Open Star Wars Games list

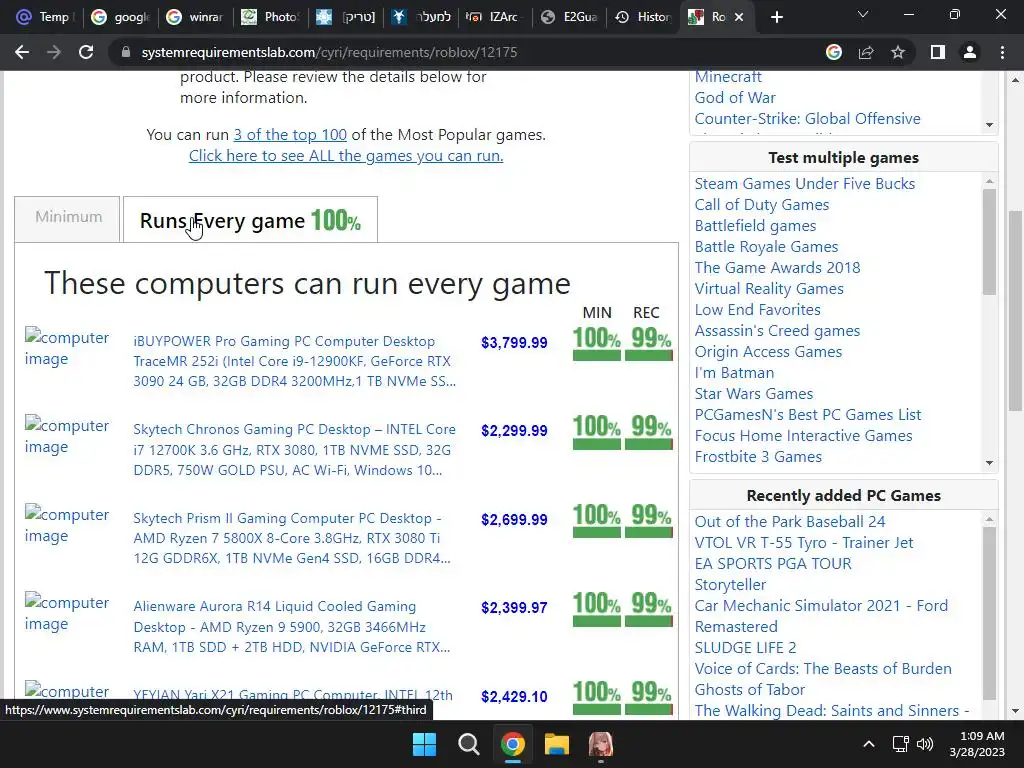click(754, 393)
